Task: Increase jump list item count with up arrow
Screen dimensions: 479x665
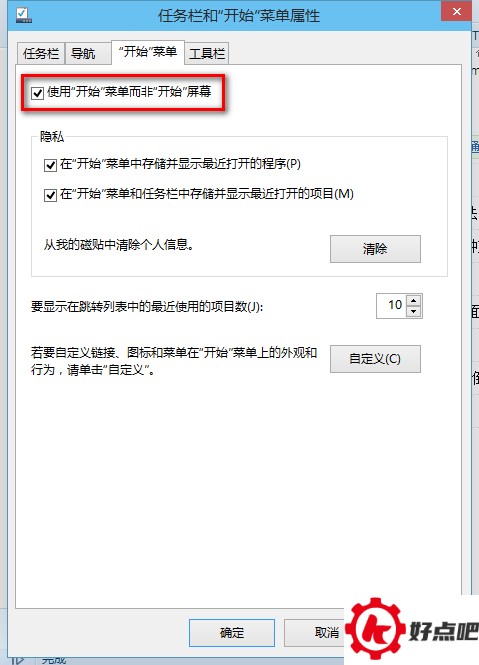Action: [414, 301]
